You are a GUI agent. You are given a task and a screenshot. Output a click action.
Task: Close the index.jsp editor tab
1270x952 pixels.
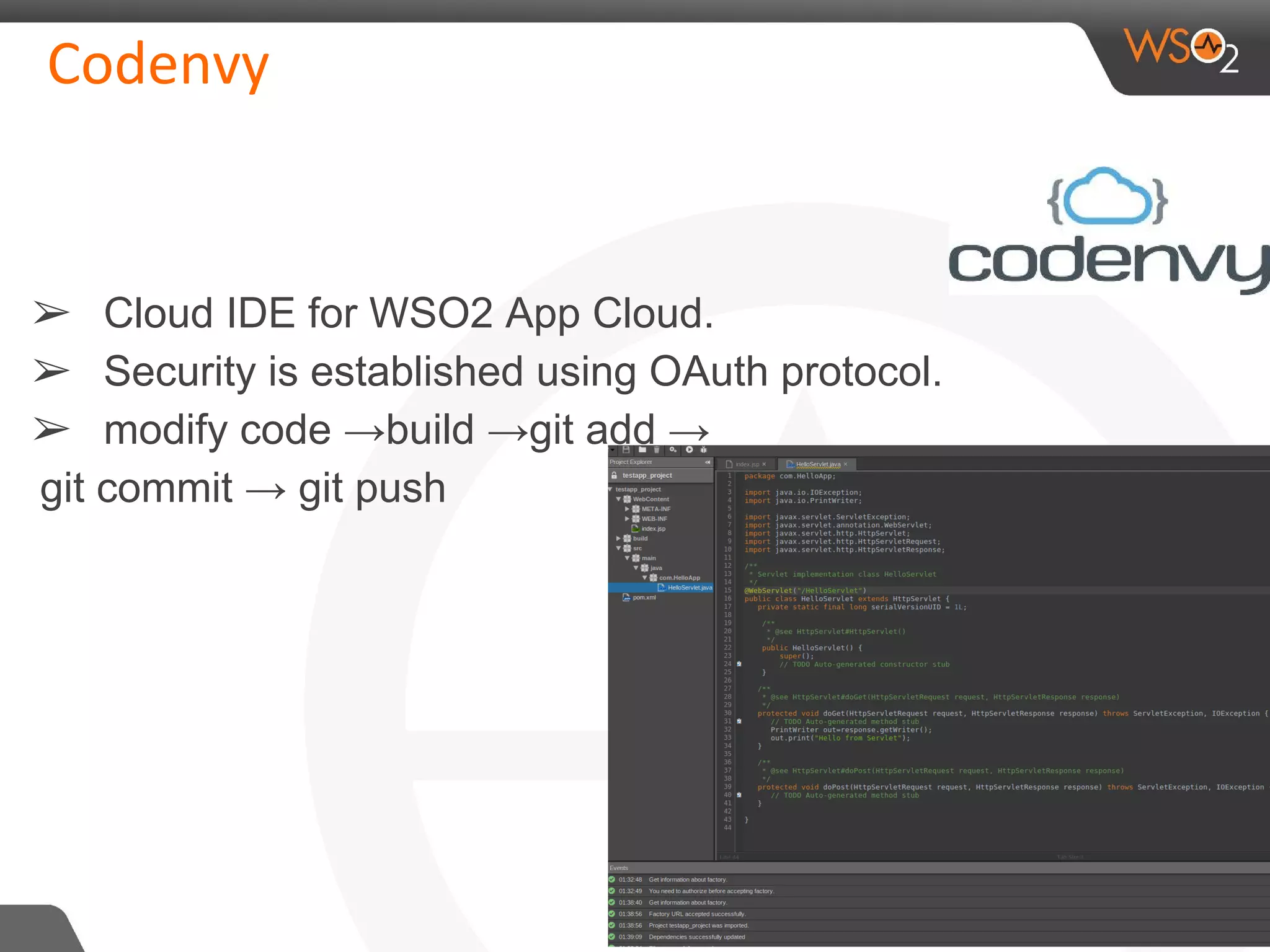click(764, 464)
